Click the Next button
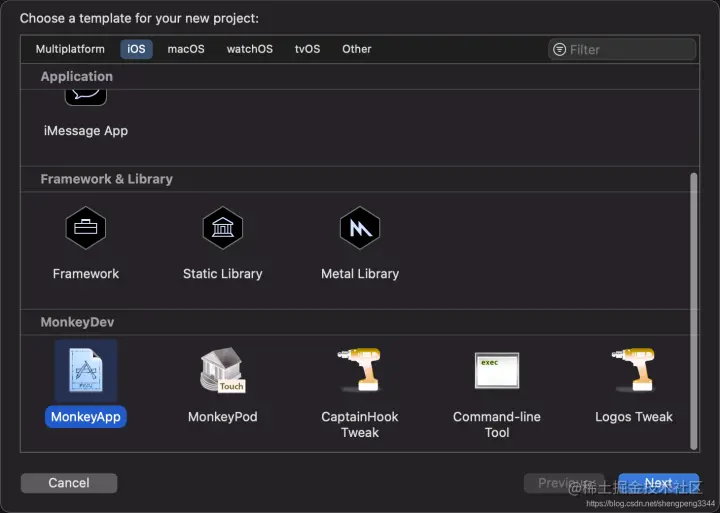Image resolution: width=720 pixels, height=513 pixels. tap(658, 483)
